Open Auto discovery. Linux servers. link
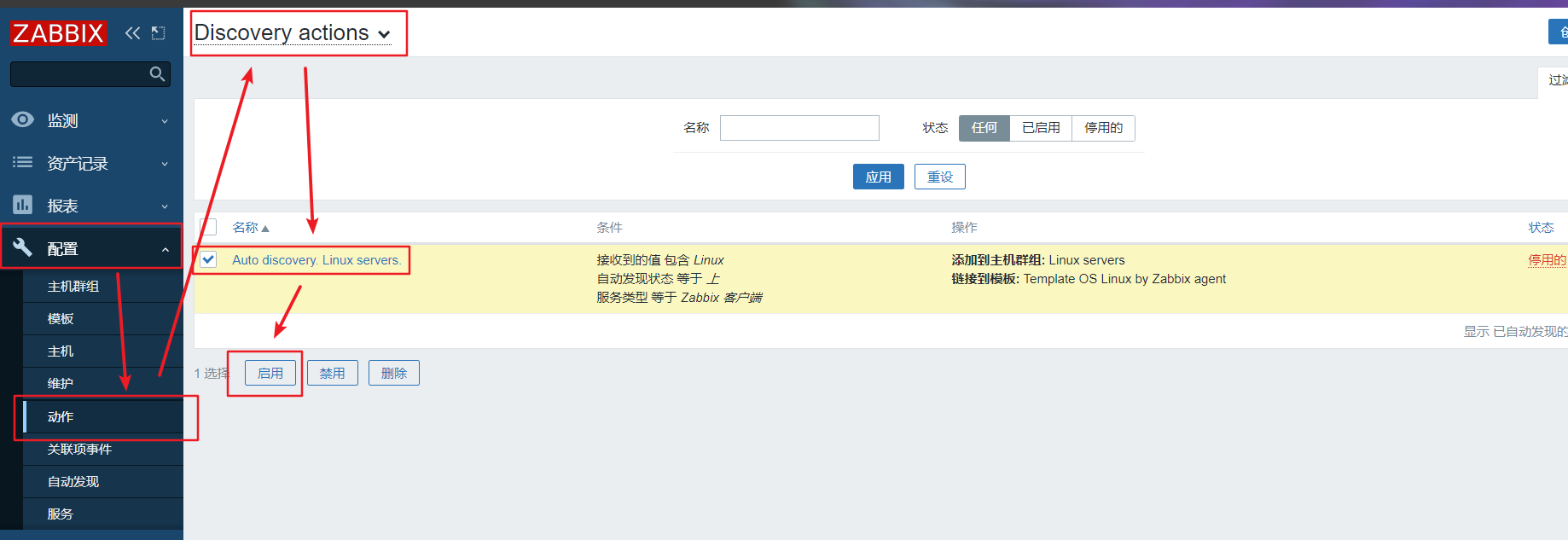 (x=317, y=260)
